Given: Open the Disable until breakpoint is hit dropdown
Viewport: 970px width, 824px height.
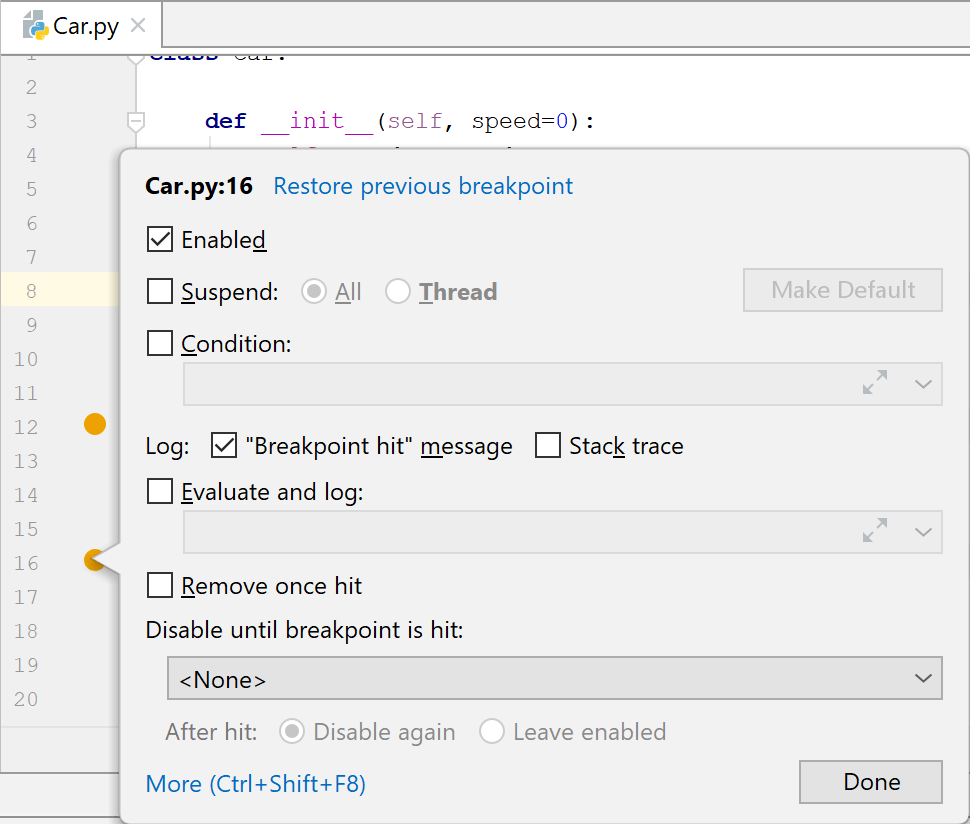Looking at the screenshot, I should pos(554,679).
